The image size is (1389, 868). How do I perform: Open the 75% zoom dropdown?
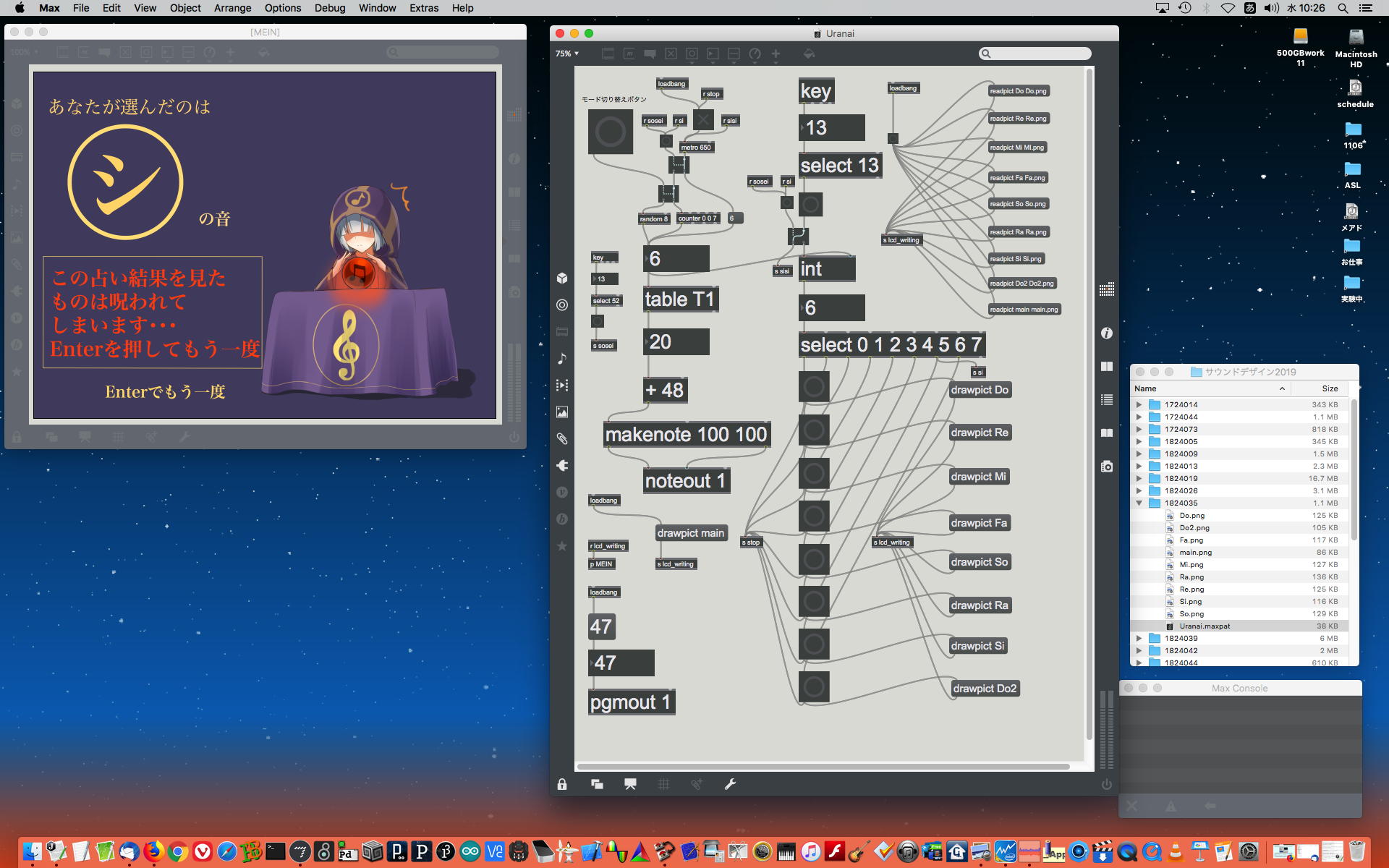point(567,54)
